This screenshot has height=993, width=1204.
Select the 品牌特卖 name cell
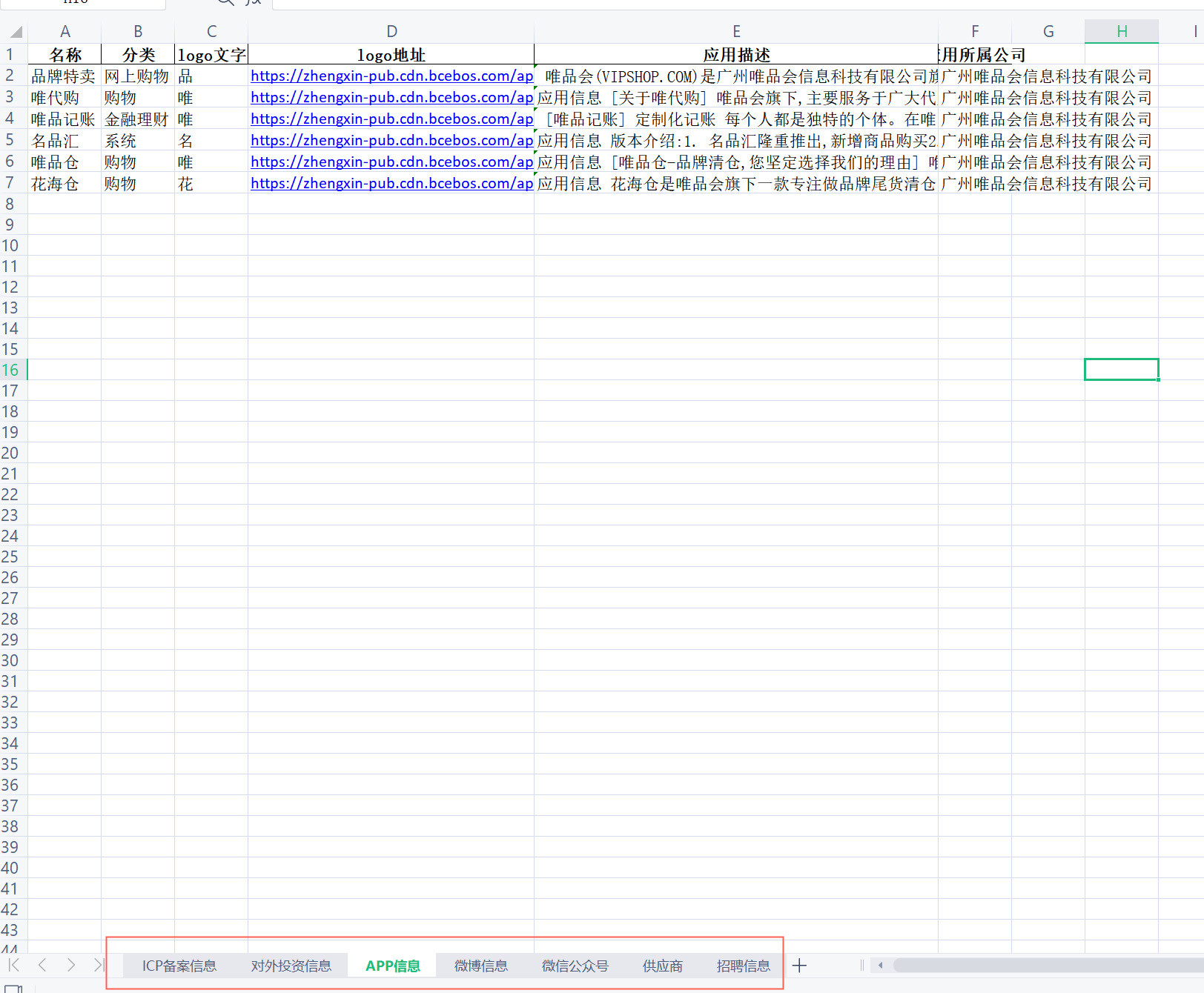point(64,76)
